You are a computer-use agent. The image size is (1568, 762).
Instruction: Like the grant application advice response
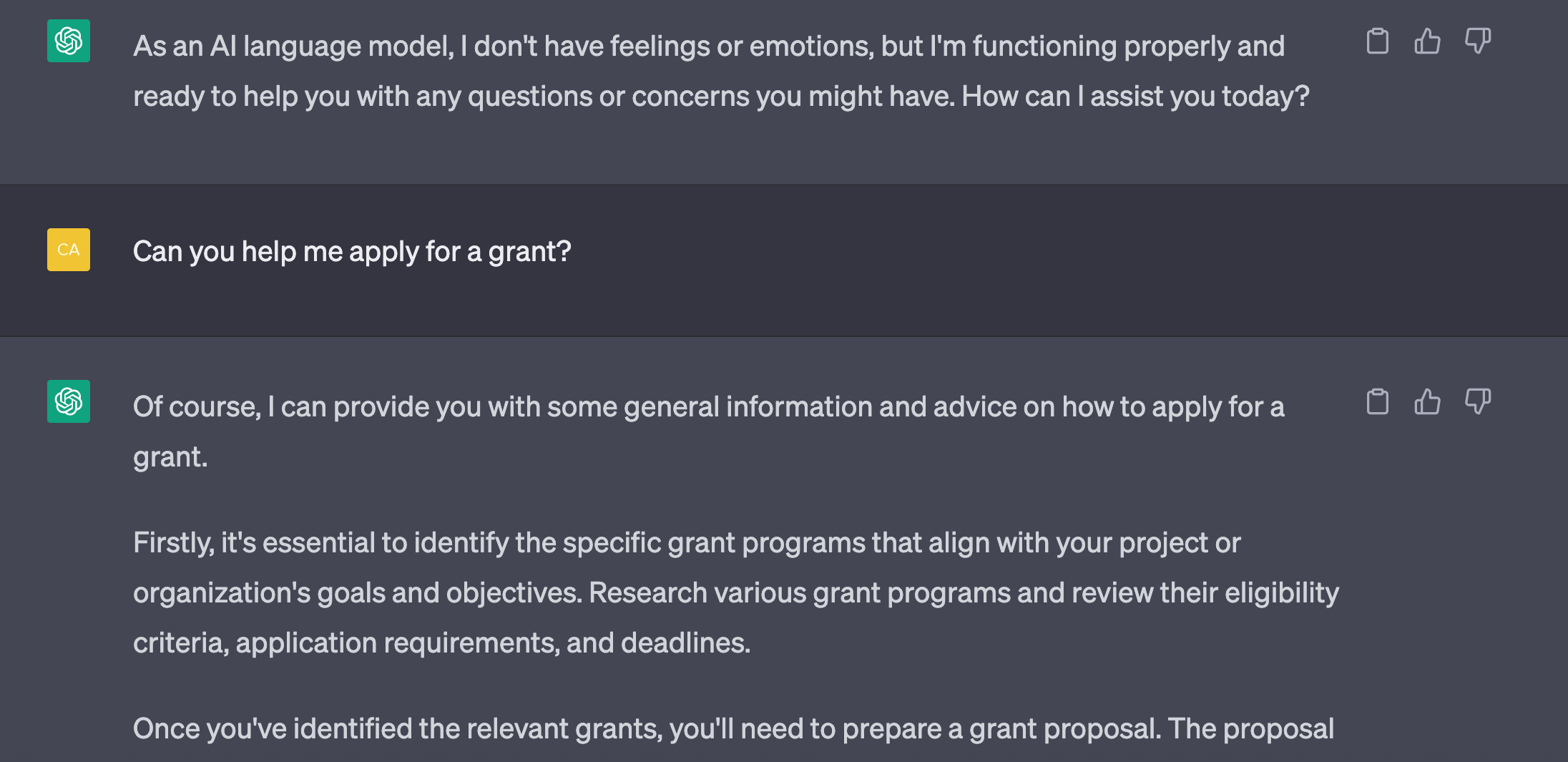[1427, 401]
